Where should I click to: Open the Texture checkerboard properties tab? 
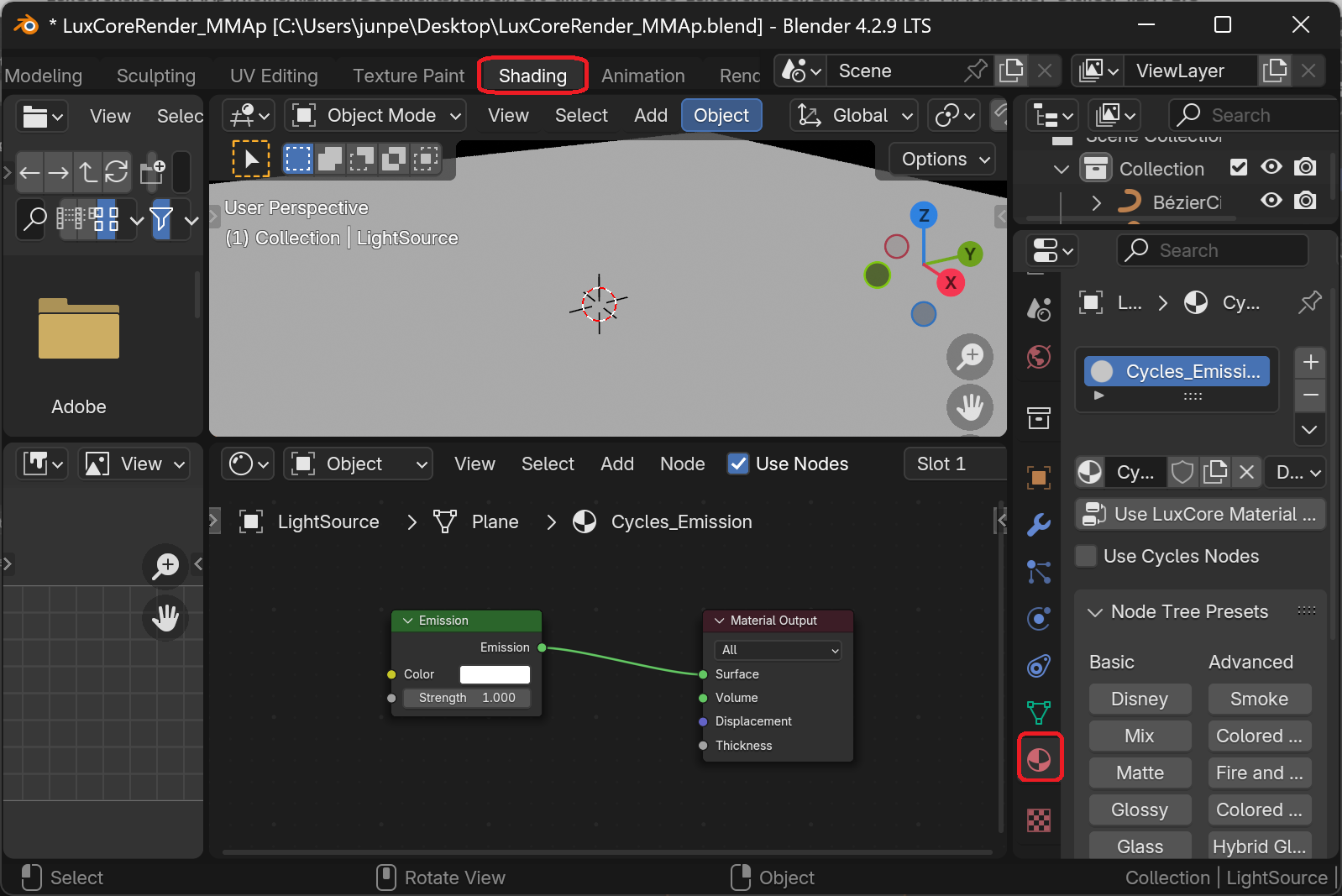pos(1039,820)
